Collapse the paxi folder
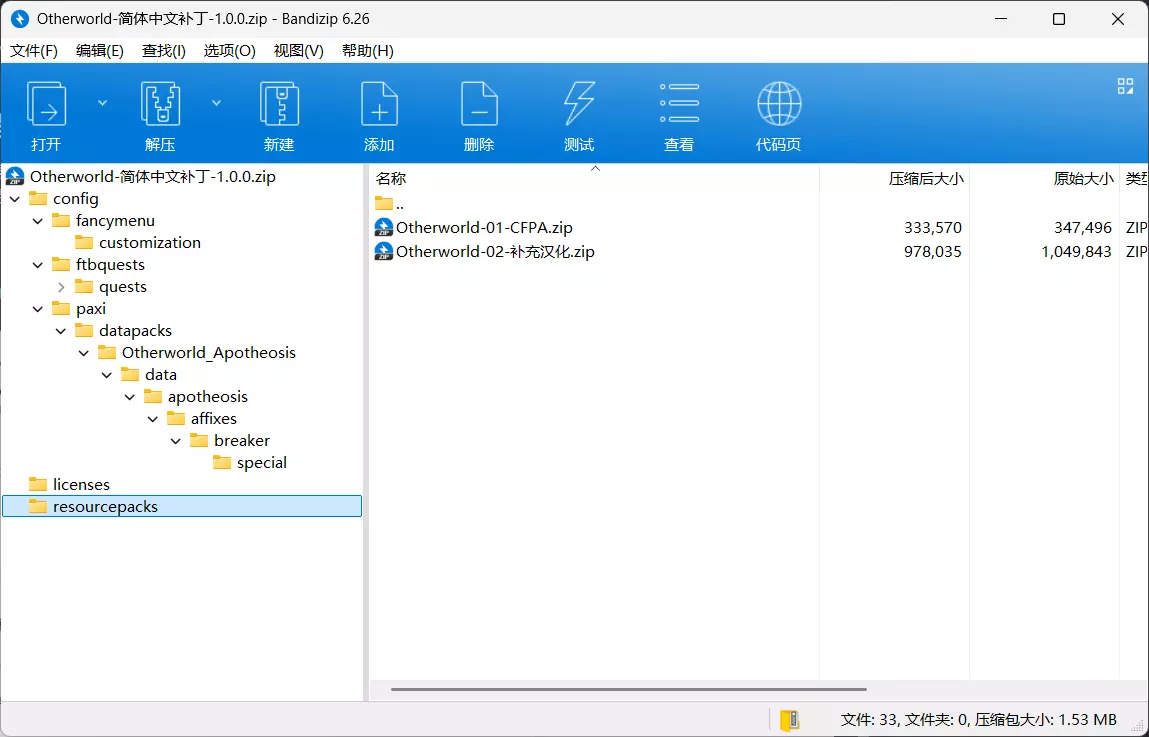The height and width of the screenshot is (737, 1149). click(38, 309)
